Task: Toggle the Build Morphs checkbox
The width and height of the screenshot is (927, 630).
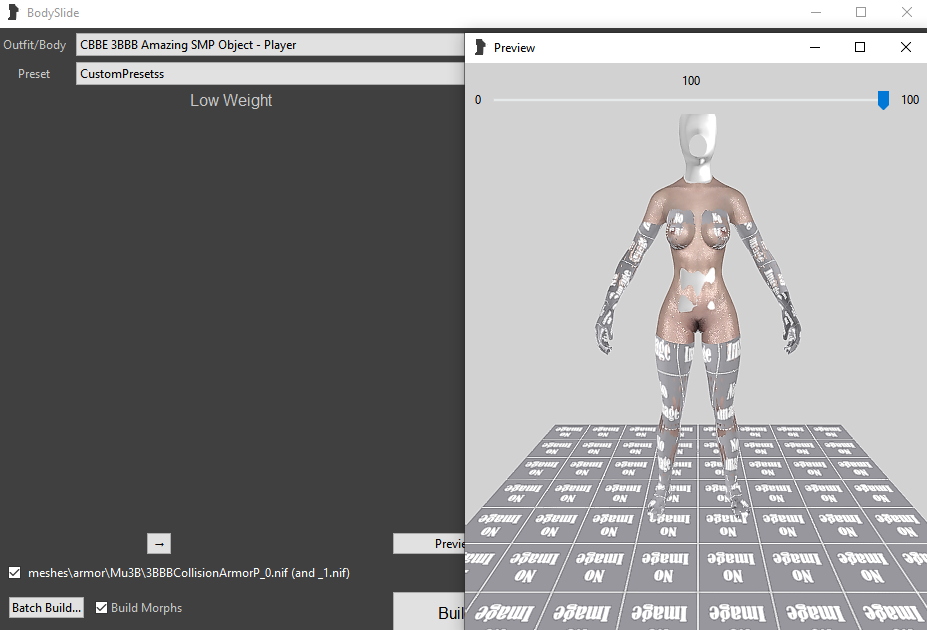Action: point(102,608)
